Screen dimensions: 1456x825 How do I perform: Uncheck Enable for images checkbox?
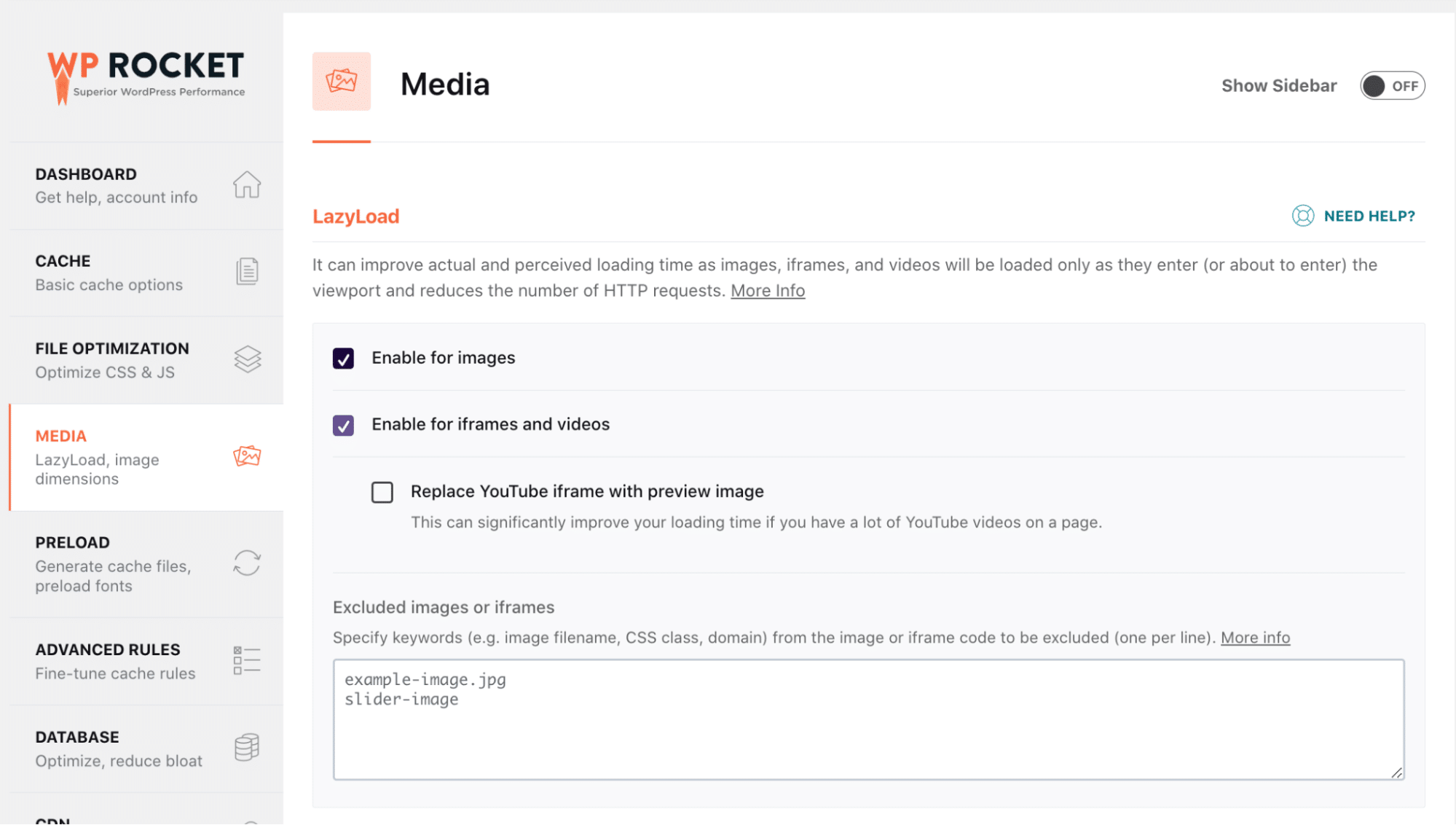(x=343, y=358)
